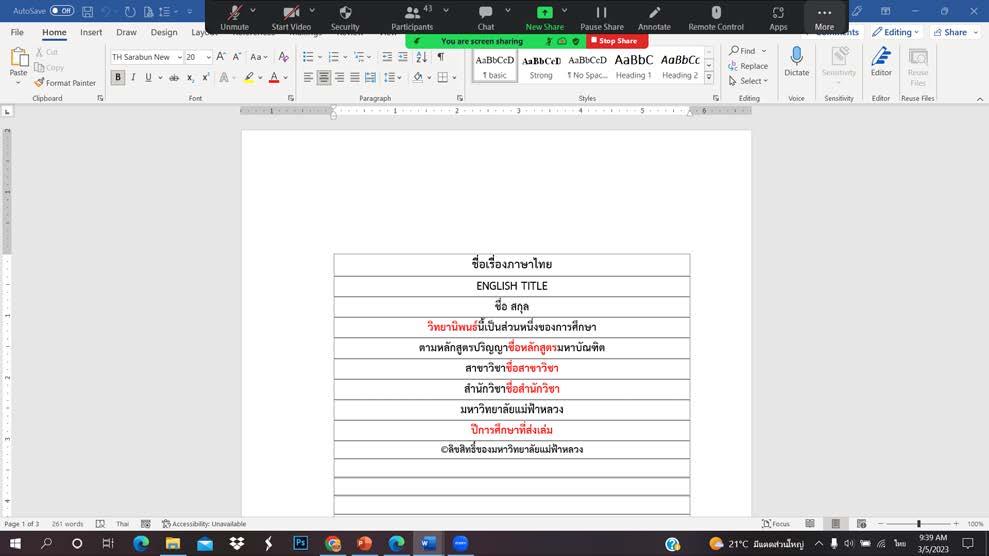Open Zoom Apps
Screen dimensions: 989x556
point(778,18)
